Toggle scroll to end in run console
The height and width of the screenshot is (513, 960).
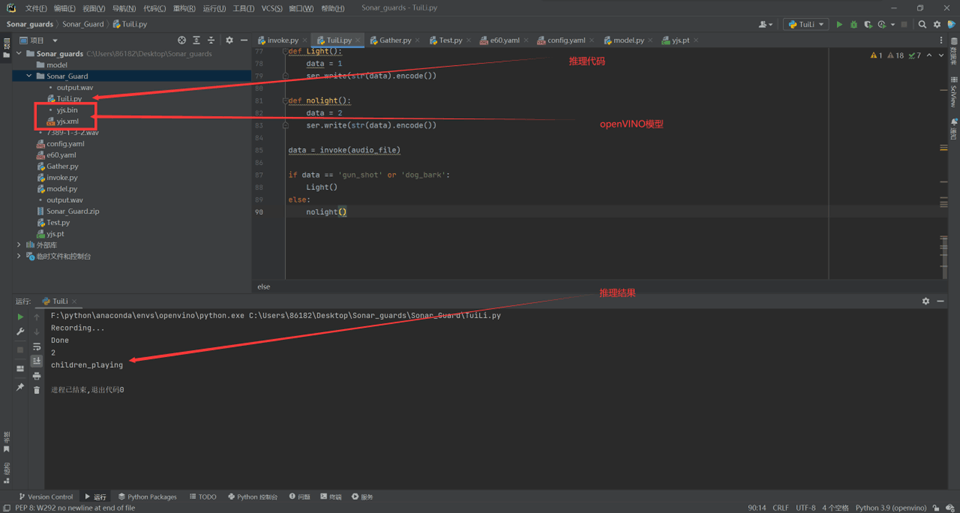click(x=37, y=361)
